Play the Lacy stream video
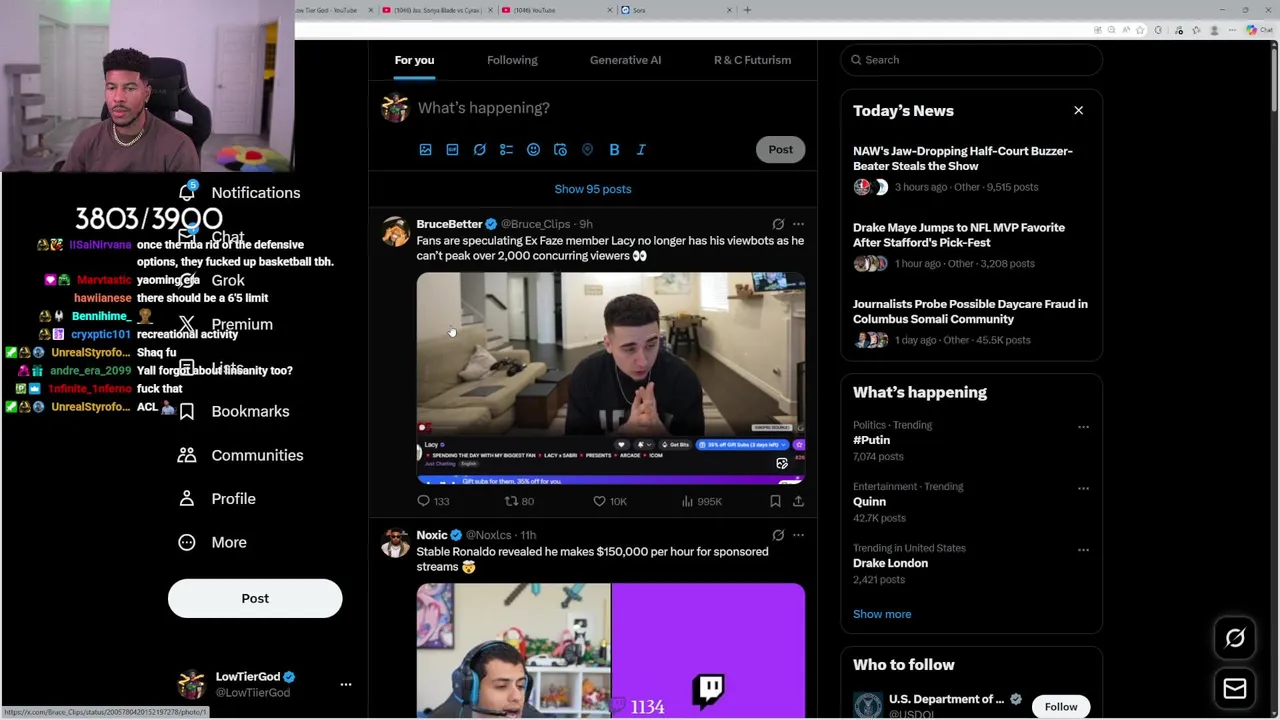Viewport: 1280px width, 720px height. (x=610, y=378)
